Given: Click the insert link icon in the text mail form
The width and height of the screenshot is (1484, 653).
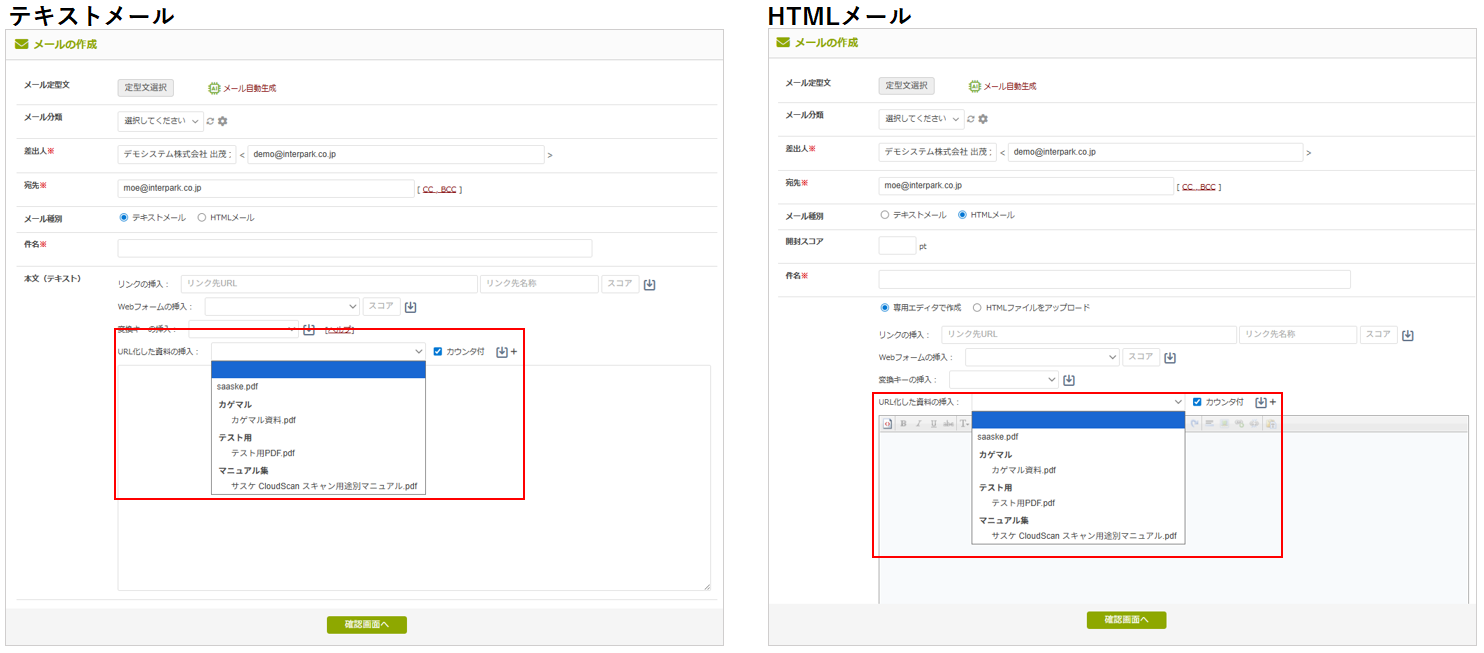Looking at the screenshot, I should click(649, 284).
